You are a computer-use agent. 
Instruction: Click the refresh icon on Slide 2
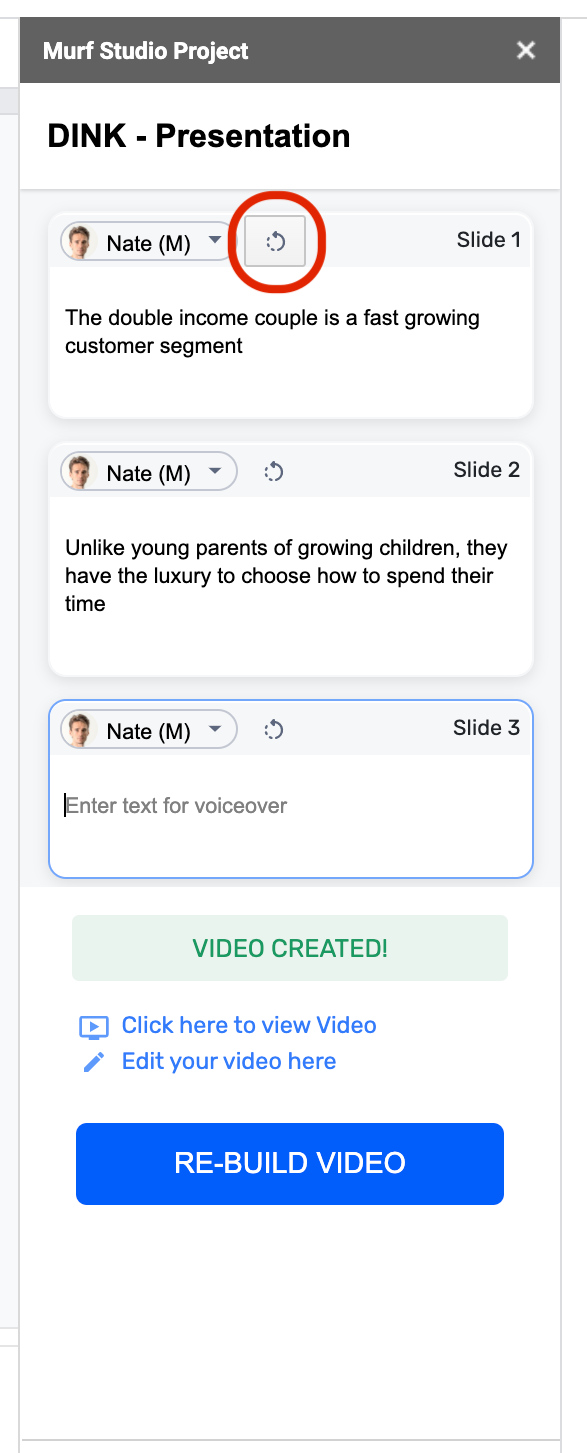274,472
